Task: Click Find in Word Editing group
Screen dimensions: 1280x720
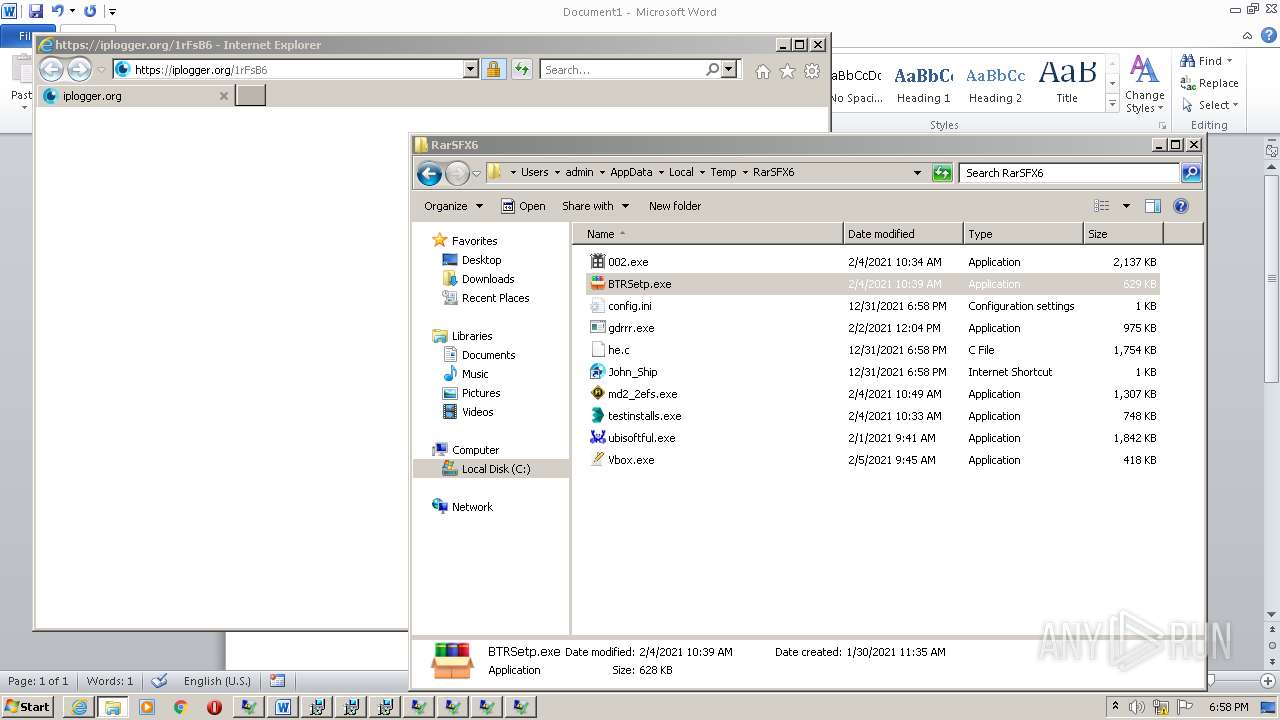Action: [x=1209, y=61]
